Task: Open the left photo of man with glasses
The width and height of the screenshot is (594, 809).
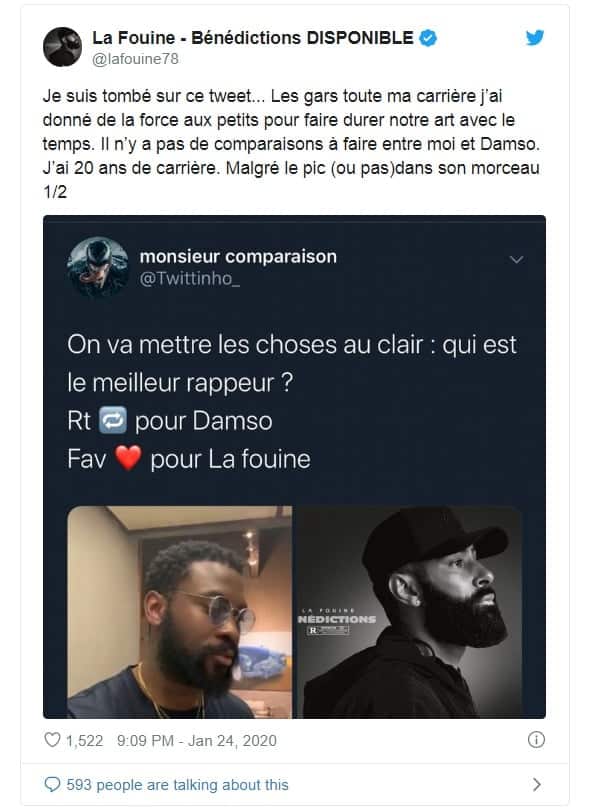Action: coord(180,612)
